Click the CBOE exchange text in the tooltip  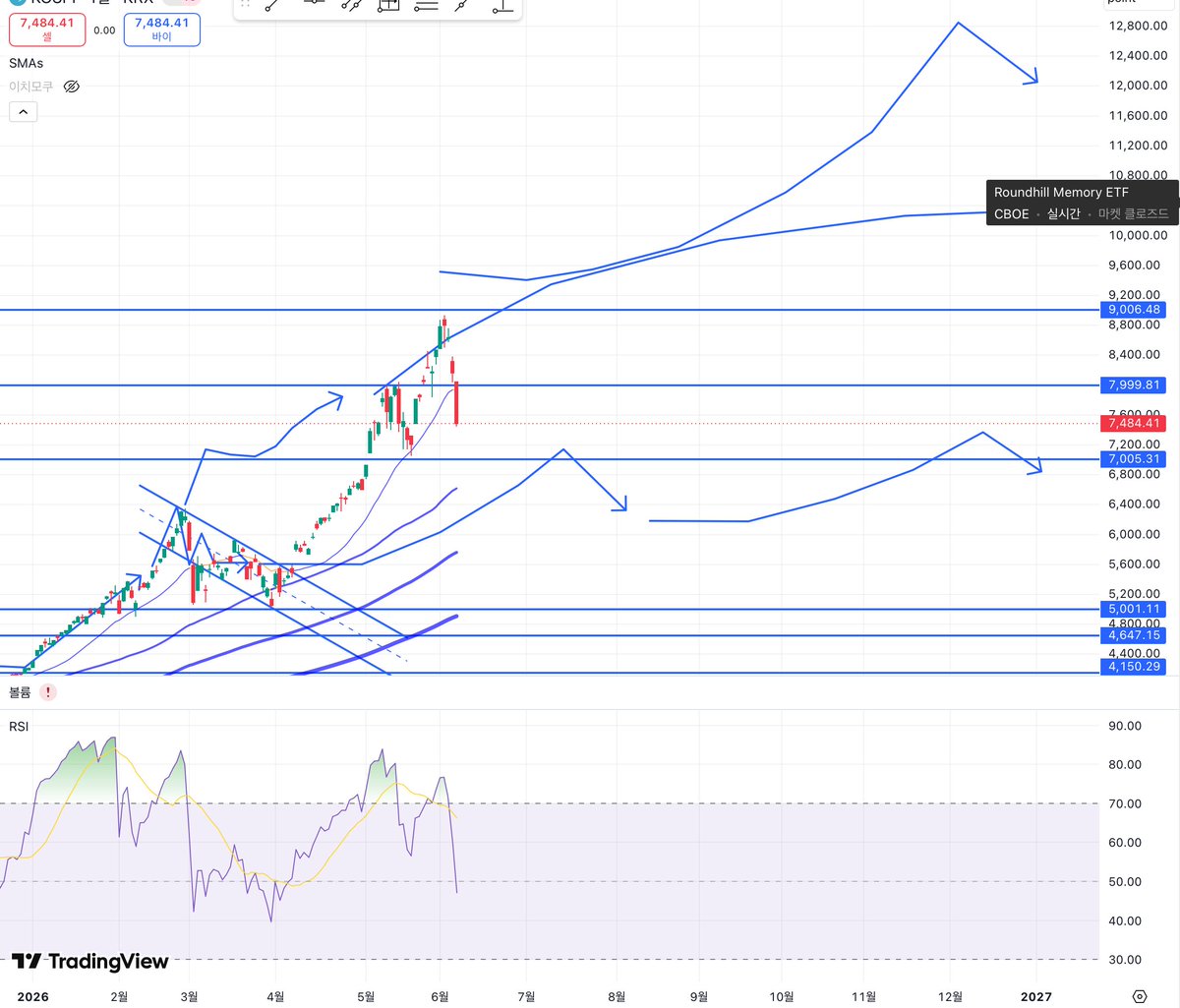(1012, 213)
